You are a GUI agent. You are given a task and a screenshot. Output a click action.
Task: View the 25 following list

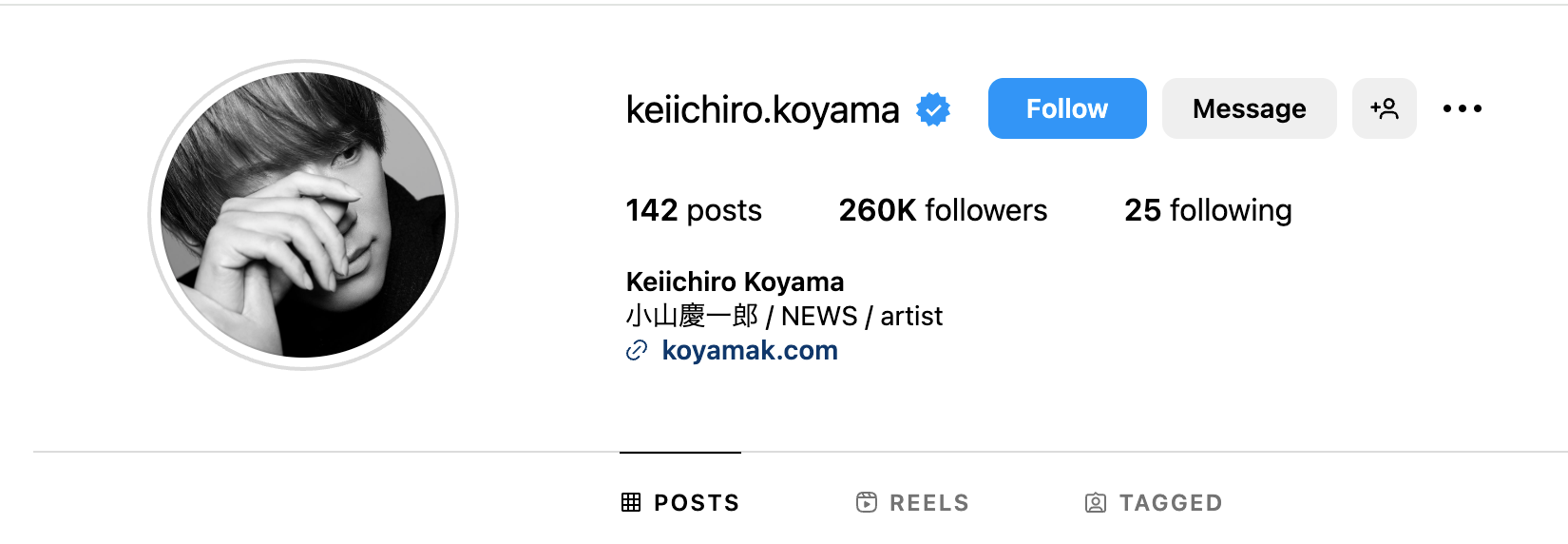pyautogui.click(x=1208, y=210)
